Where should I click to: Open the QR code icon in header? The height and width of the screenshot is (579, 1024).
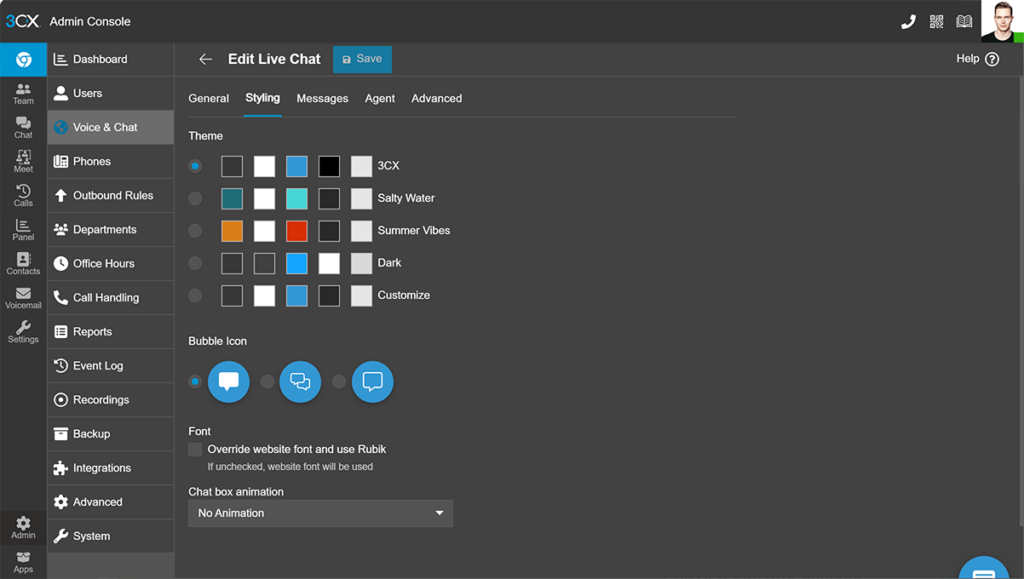point(937,22)
